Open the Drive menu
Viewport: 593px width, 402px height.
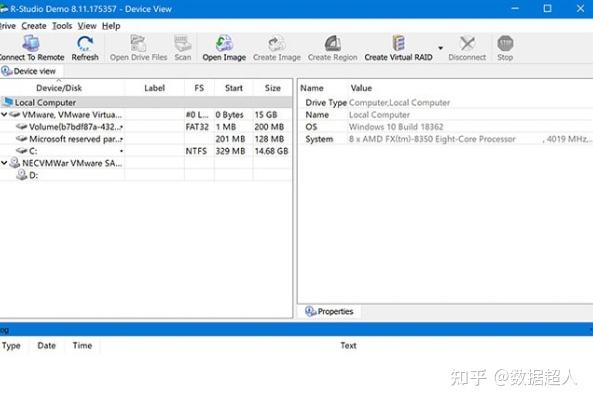[8, 26]
